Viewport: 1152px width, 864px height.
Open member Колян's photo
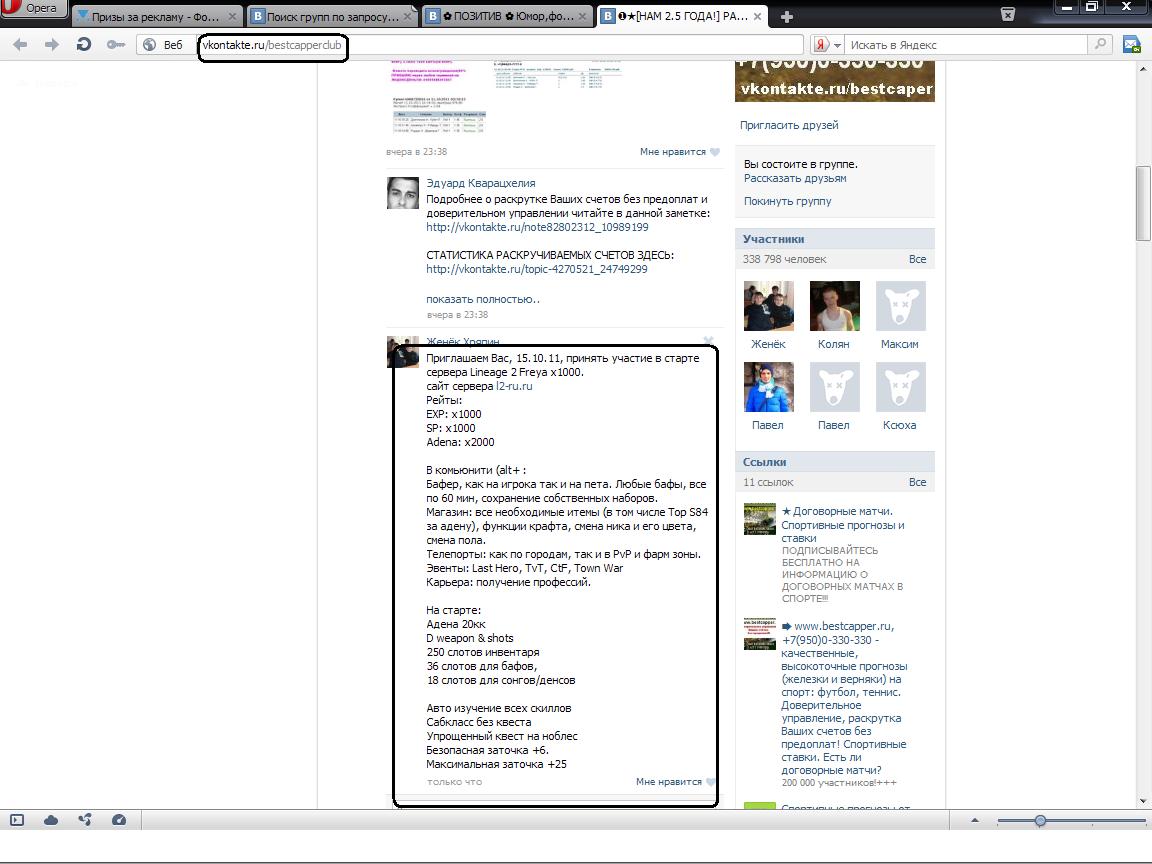pyautogui.click(x=835, y=306)
